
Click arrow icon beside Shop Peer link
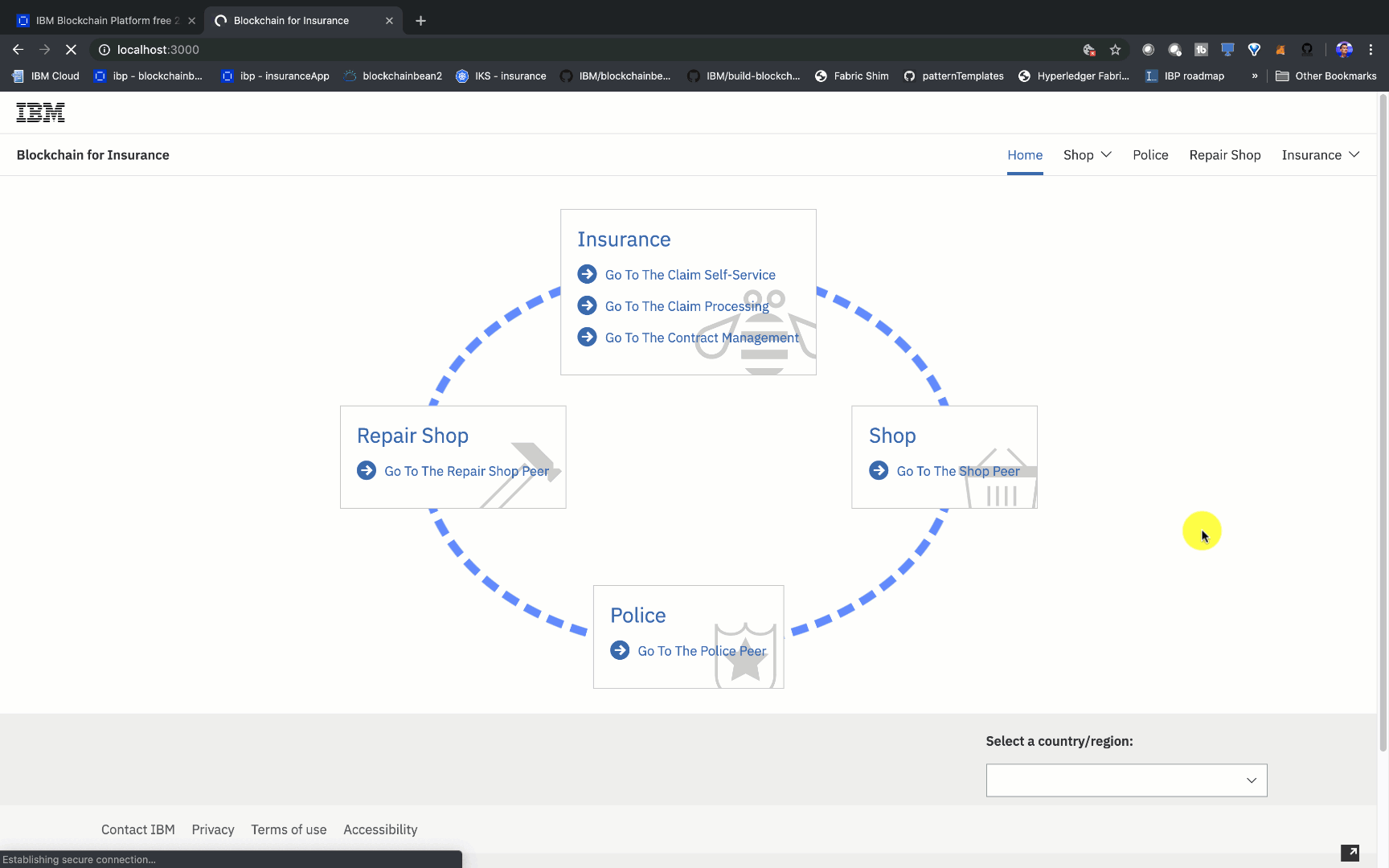tap(879, 470)
